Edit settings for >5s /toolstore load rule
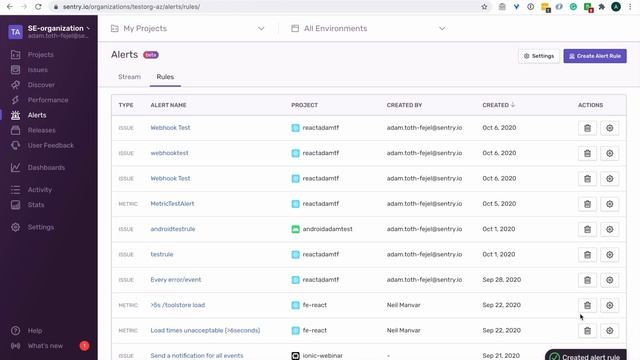640x360 pixels. tap(609, 305)
